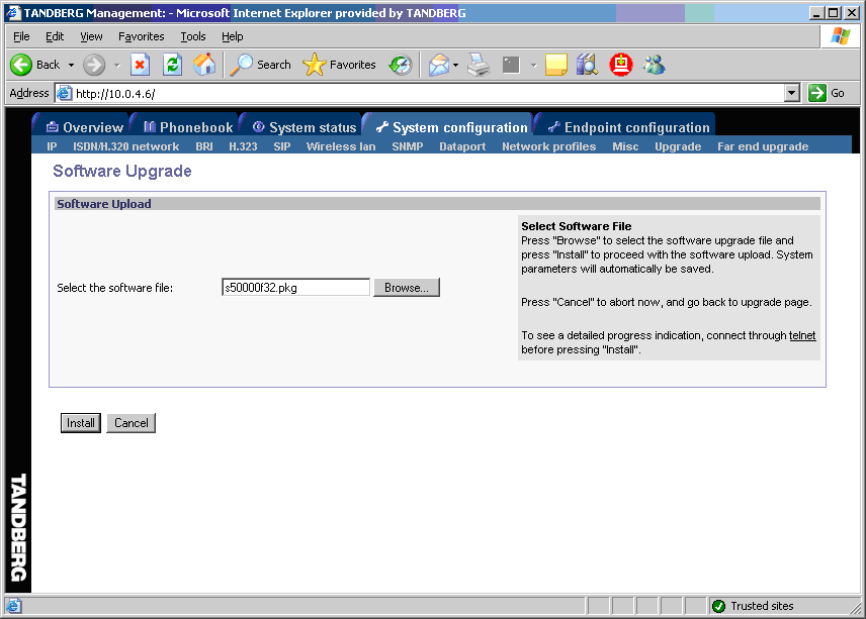This screenshot has width=866, height=619.
Task: Click the software file input field
Action: tap(295, 287)
